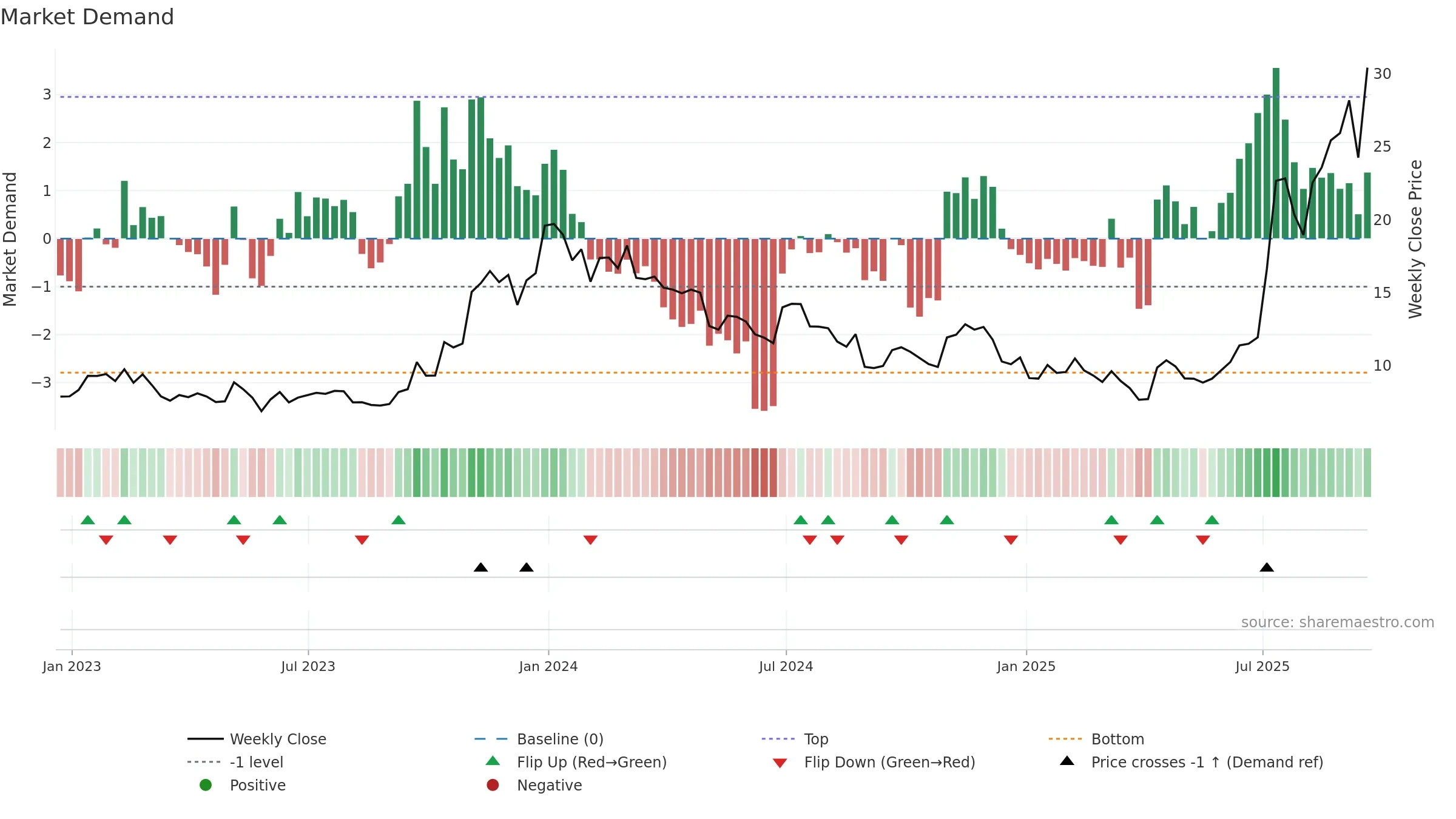
Task: Click the Jan 2024 x-axis label
Action: (x=548, y=666)
